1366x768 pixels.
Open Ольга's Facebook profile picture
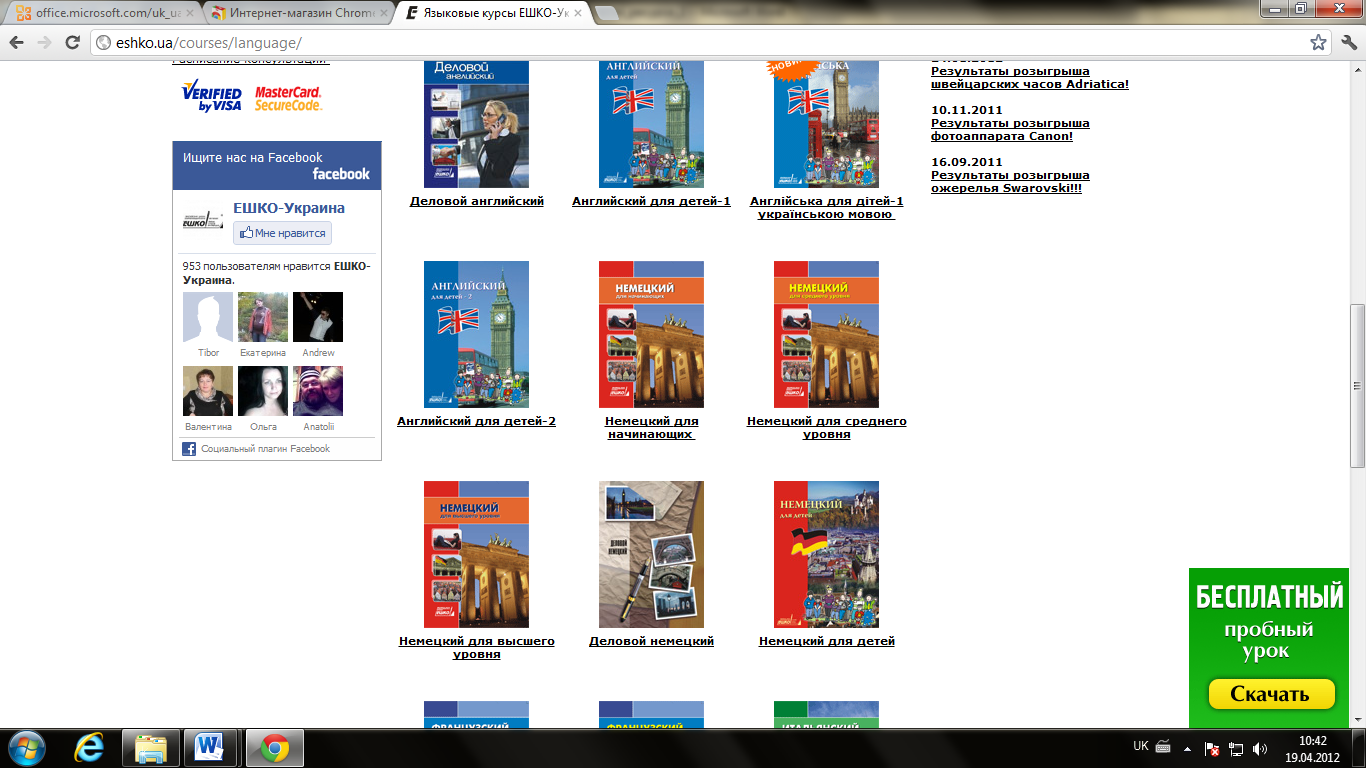click(x=263, y=391)
